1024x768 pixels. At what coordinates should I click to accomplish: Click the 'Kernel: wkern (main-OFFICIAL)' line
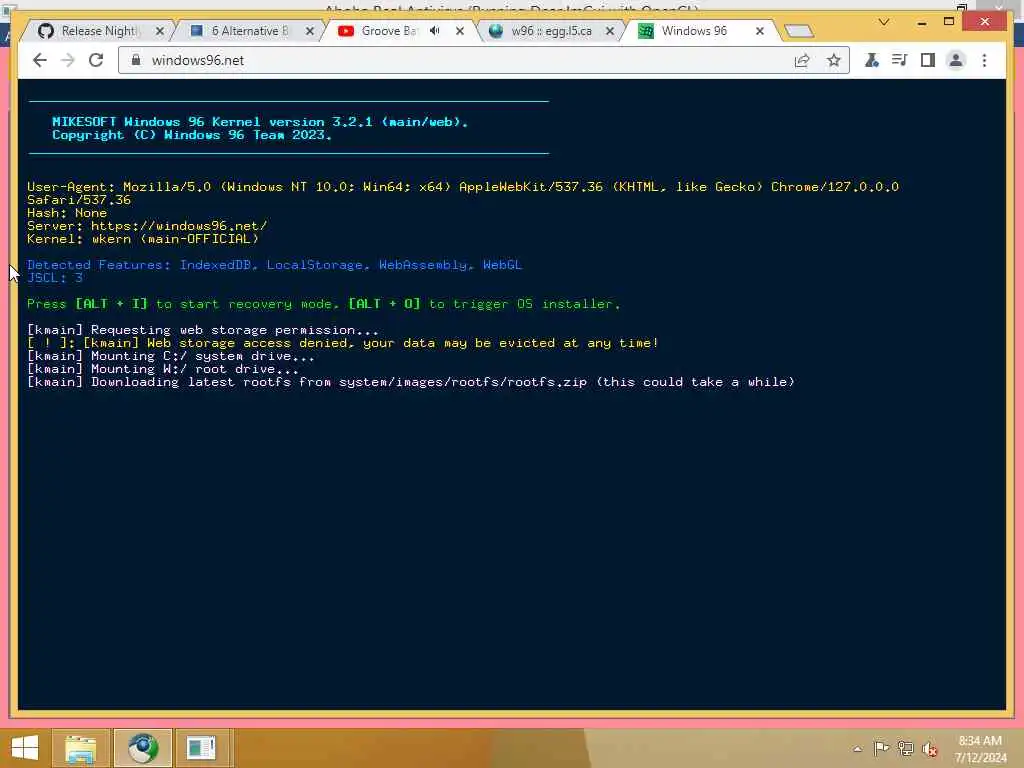coord(143,239)
